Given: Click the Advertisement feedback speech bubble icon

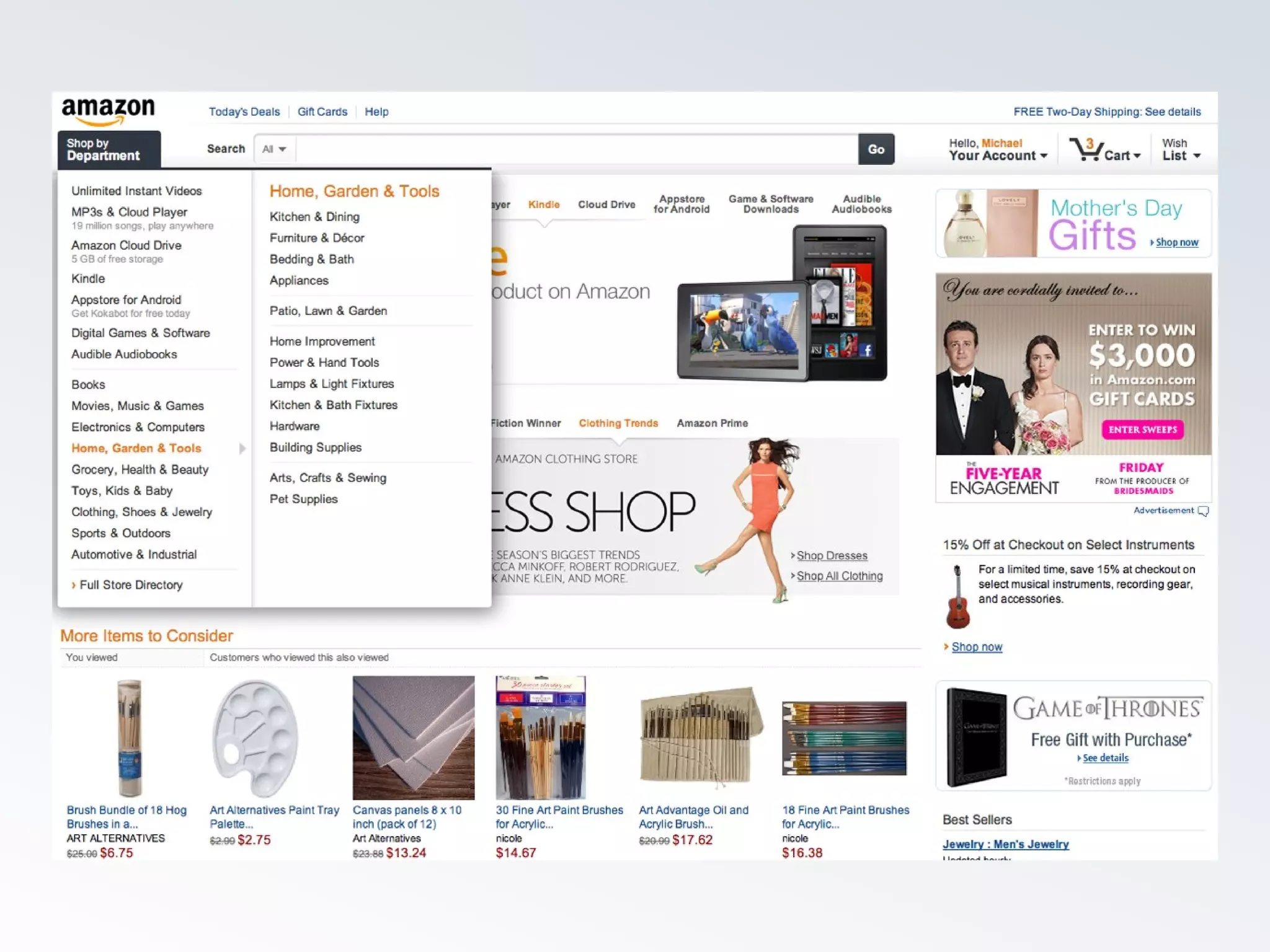Looking at the screenshot, I should pos(1204,511).
